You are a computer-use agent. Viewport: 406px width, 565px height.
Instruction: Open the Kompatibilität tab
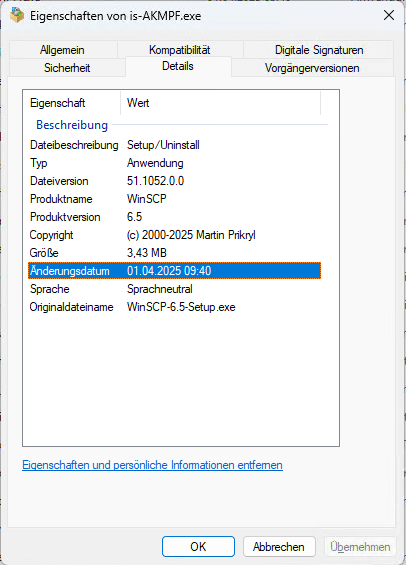click(179, 50)
